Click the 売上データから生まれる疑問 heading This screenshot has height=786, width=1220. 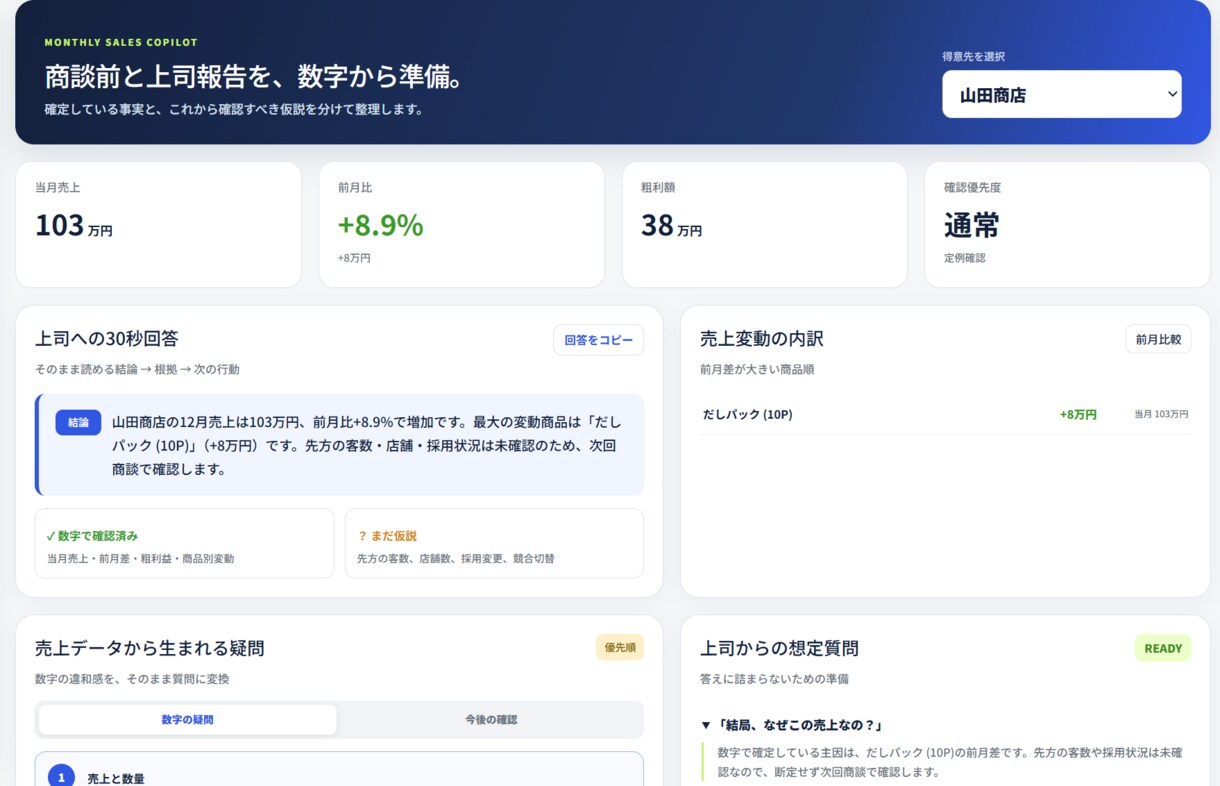click(x=150, y=648)
